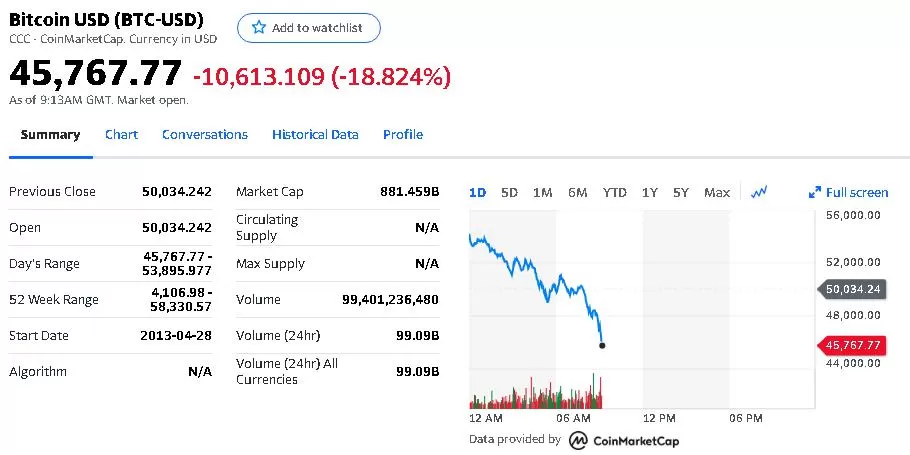This screenshot has height=455, width=910.
Task: Switch to the Chart tab
Action: point(121,135)
